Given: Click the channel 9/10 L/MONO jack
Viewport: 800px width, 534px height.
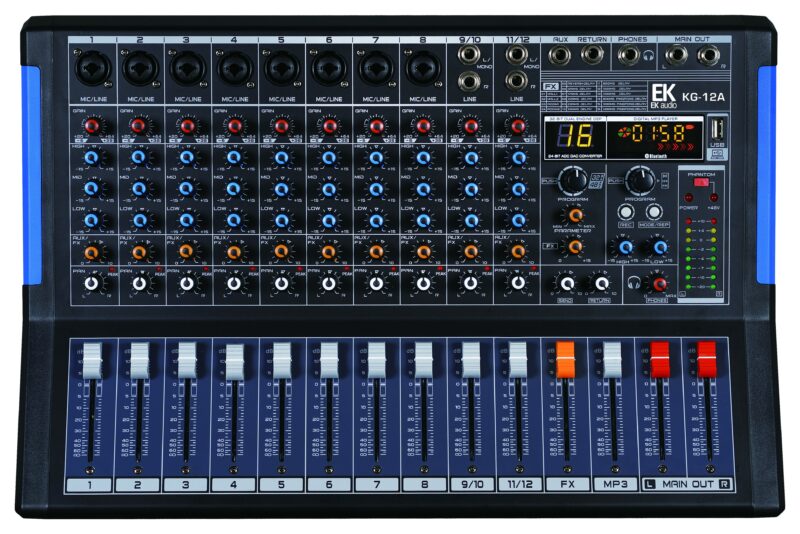Looking at the screenshot, I should click(468, 55).
